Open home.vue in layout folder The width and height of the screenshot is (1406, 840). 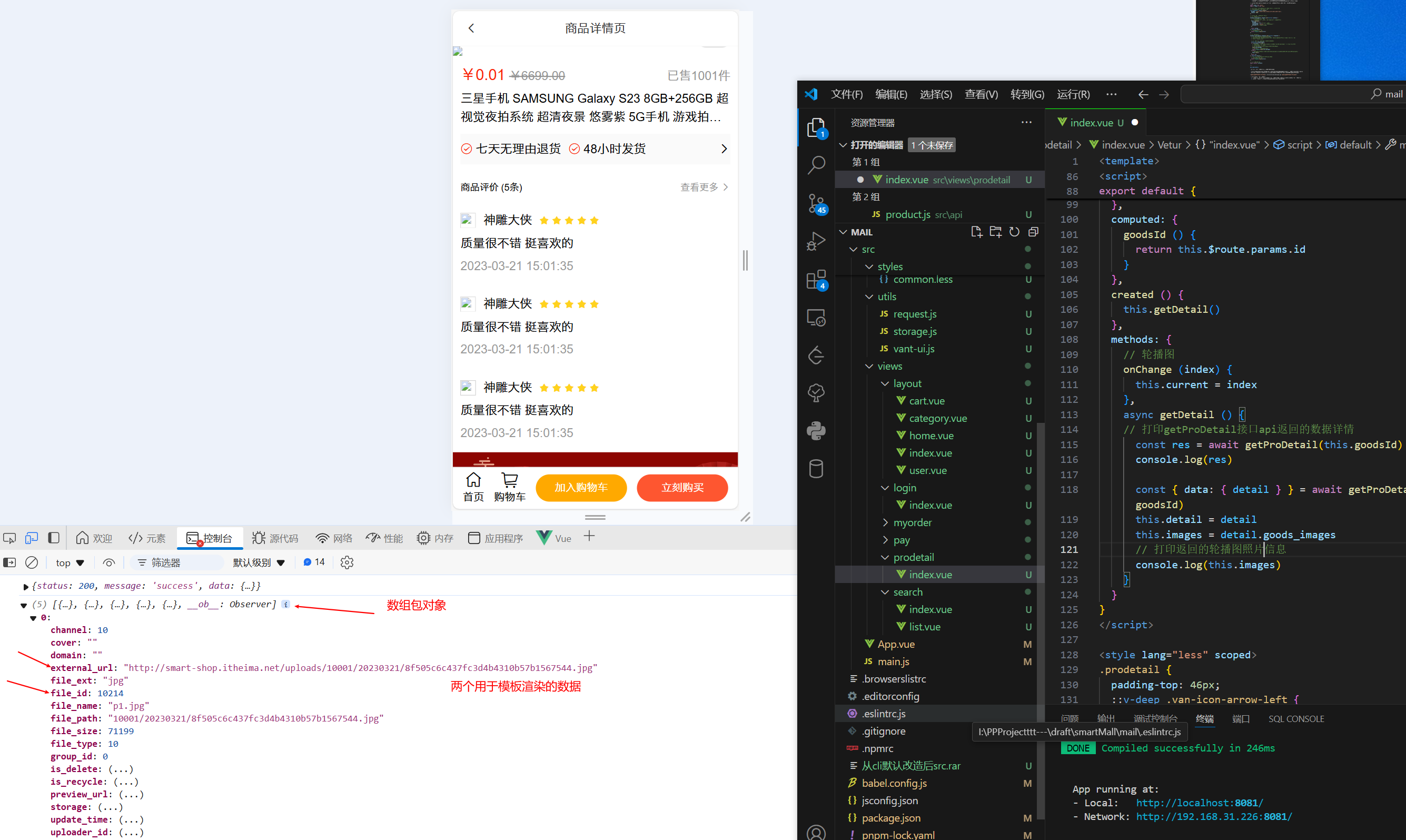[x=930, y=436]
